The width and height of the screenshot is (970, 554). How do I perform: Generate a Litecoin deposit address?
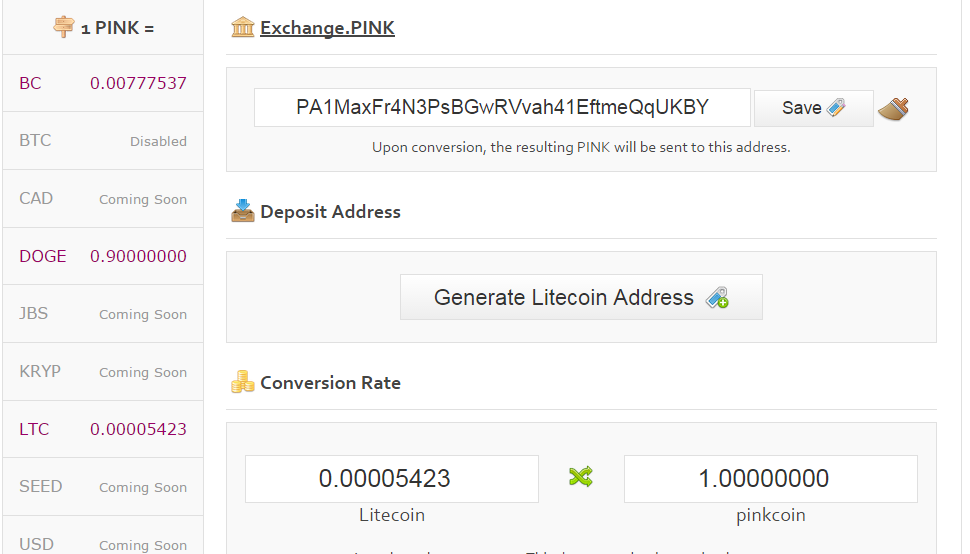[x=581, y=297]
